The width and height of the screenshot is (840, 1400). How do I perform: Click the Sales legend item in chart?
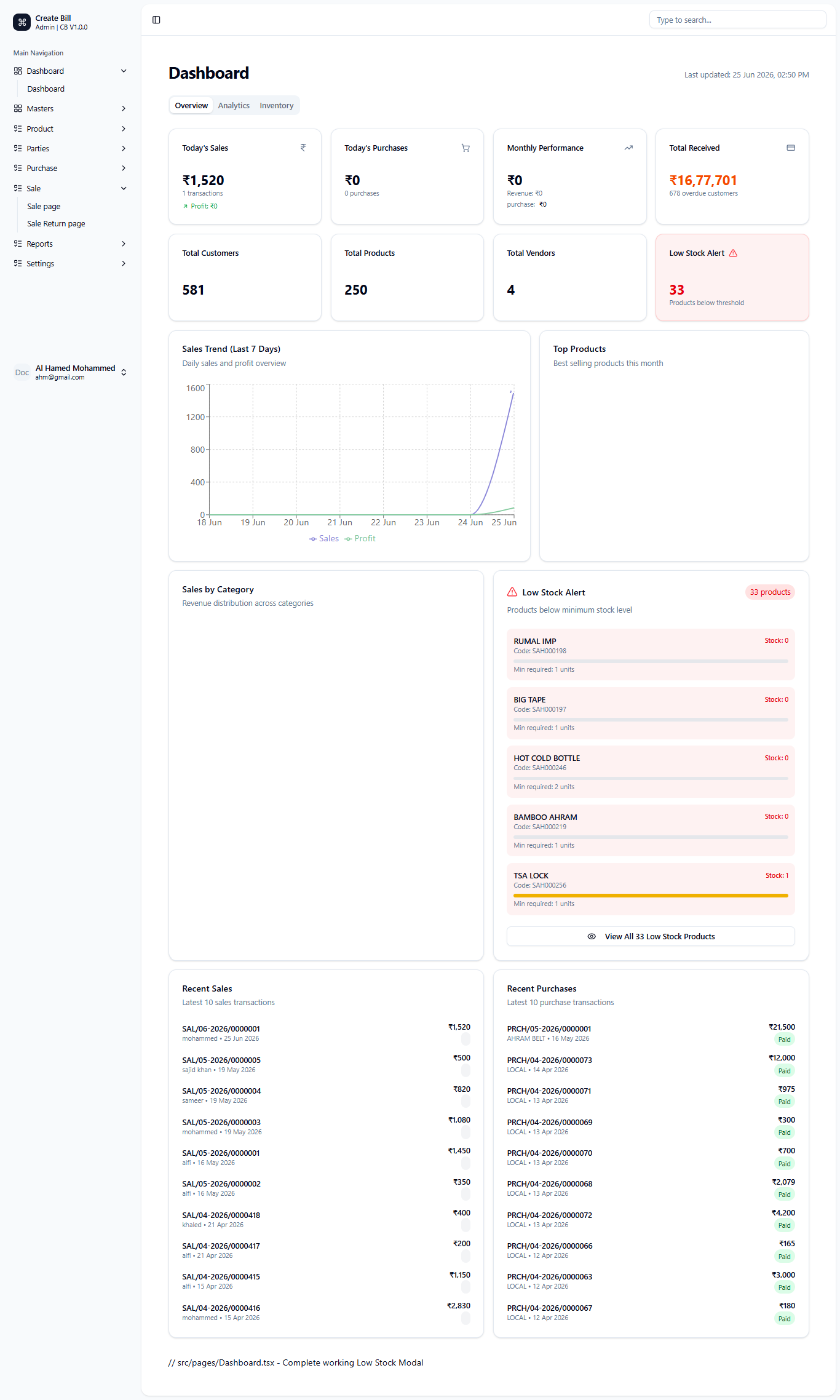pos(323,538)
